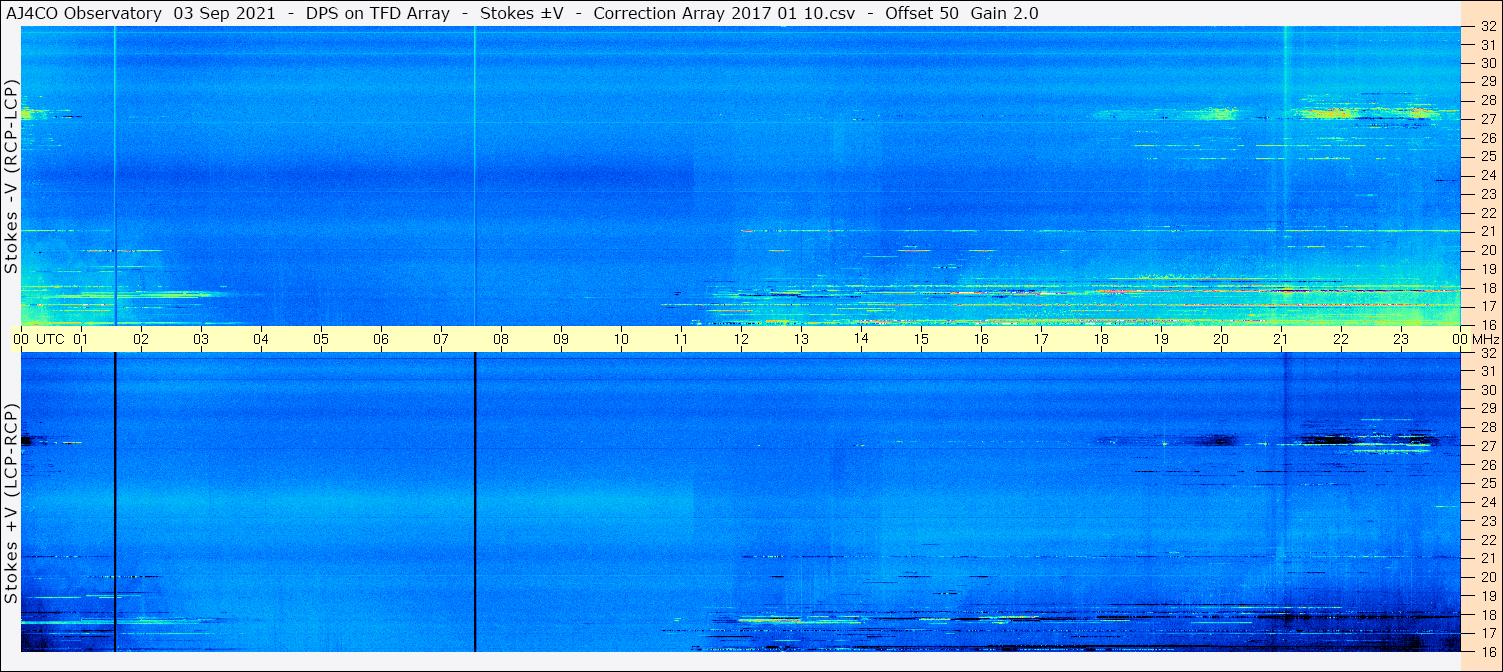
Task: Click frequency tick 21 in Stokes -V panel
Action: pyautogui.click(x=1487, y=231)
